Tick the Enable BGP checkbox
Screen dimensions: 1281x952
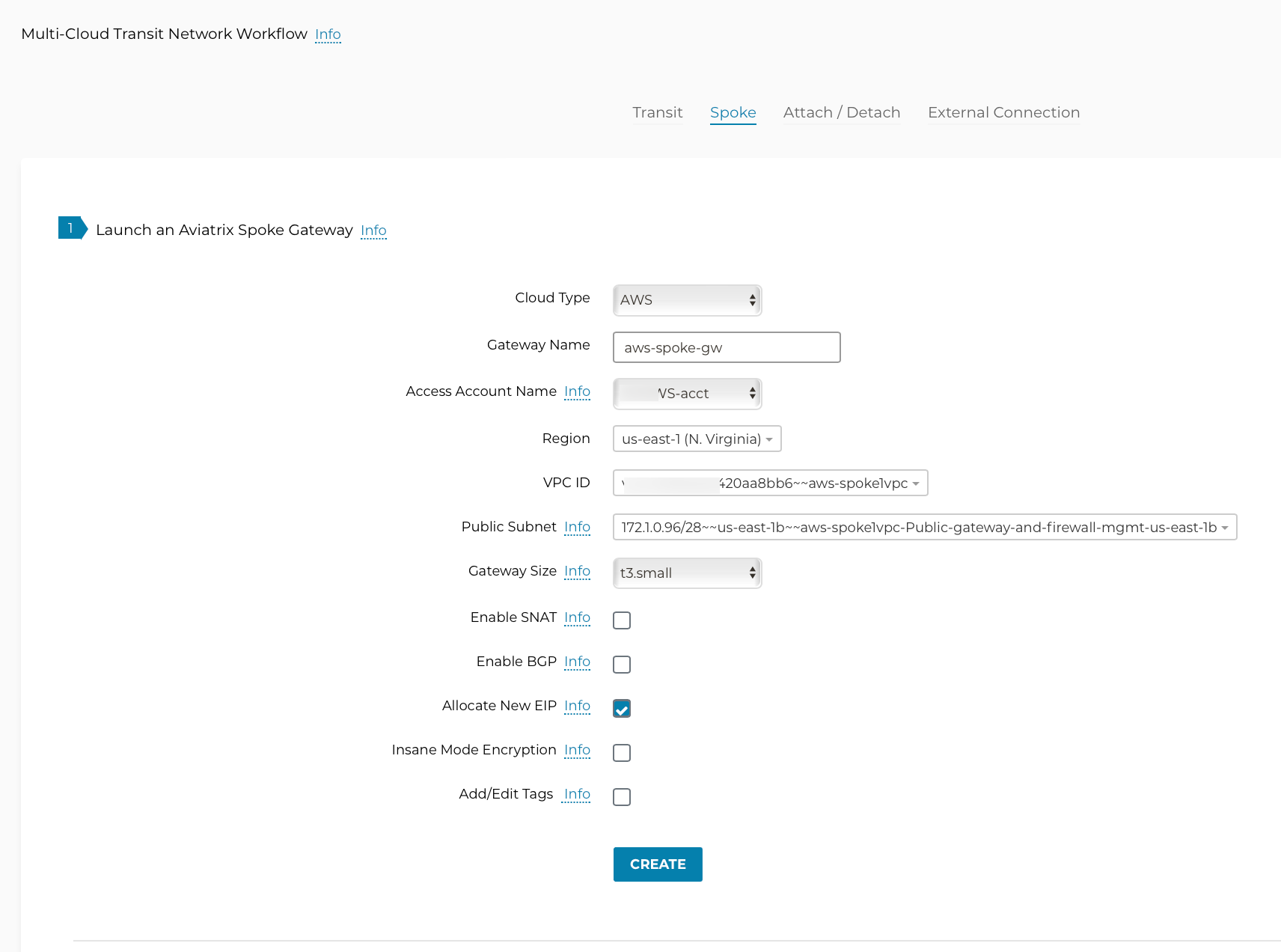pos(621,665)
